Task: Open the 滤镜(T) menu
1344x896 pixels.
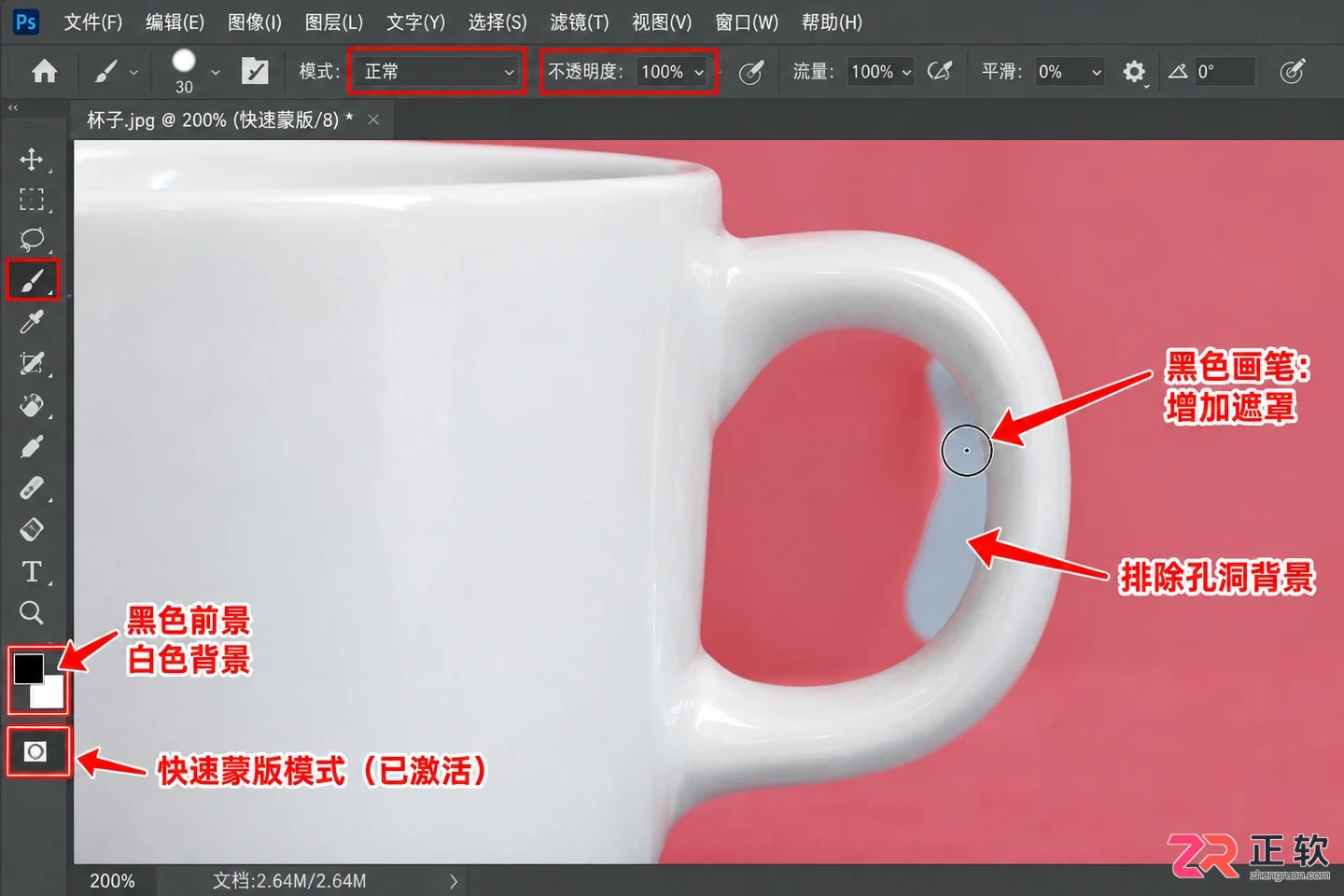Action: (579, 21)
